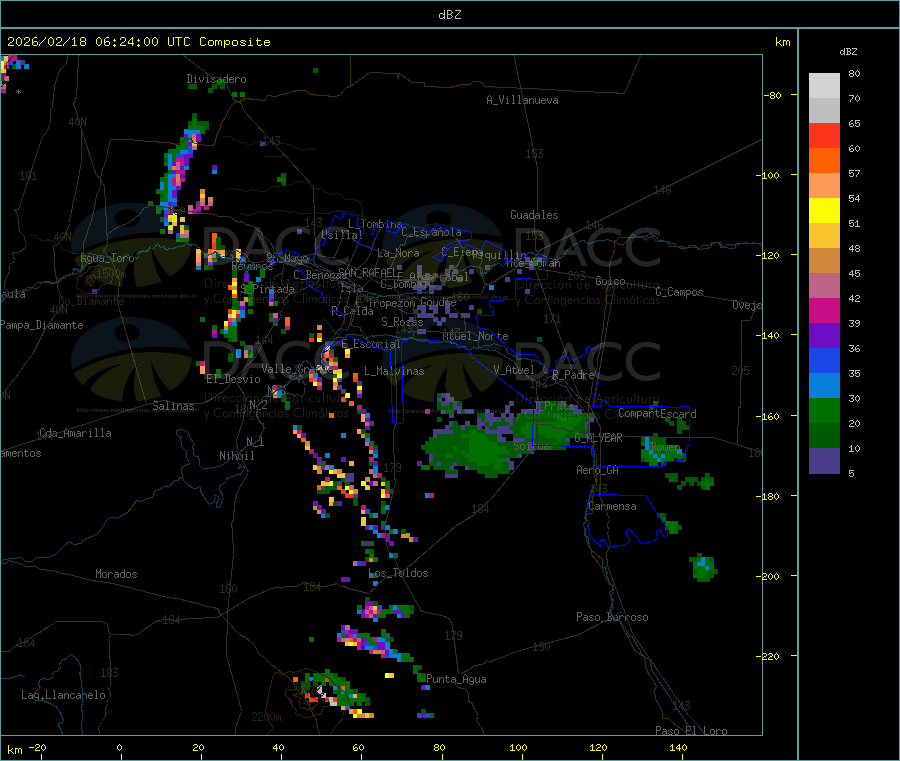The width and height of the screenshot is (900, 761).
Task: Click the 60 km horizontal axis tick
Action: [x=358, y=747]
